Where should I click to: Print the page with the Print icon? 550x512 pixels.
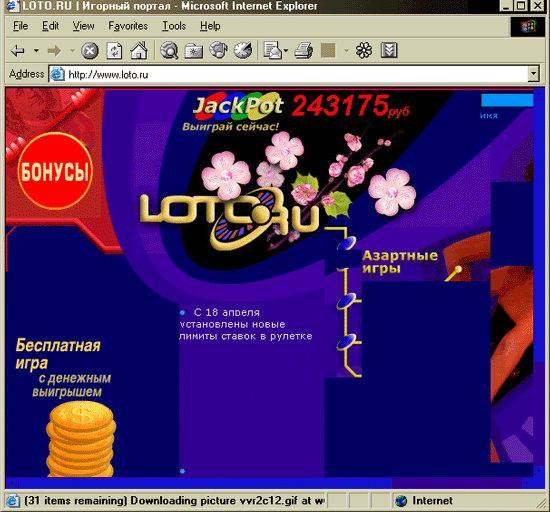[304, 50]
